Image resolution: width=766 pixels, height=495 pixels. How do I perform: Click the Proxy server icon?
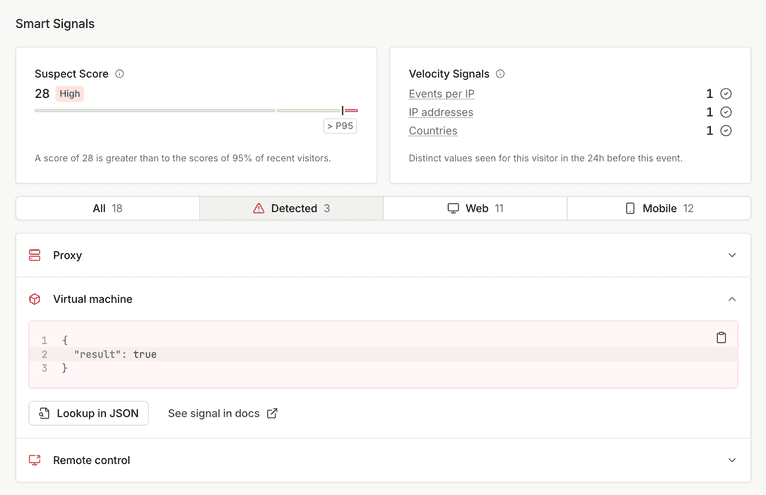pos(35,256)
